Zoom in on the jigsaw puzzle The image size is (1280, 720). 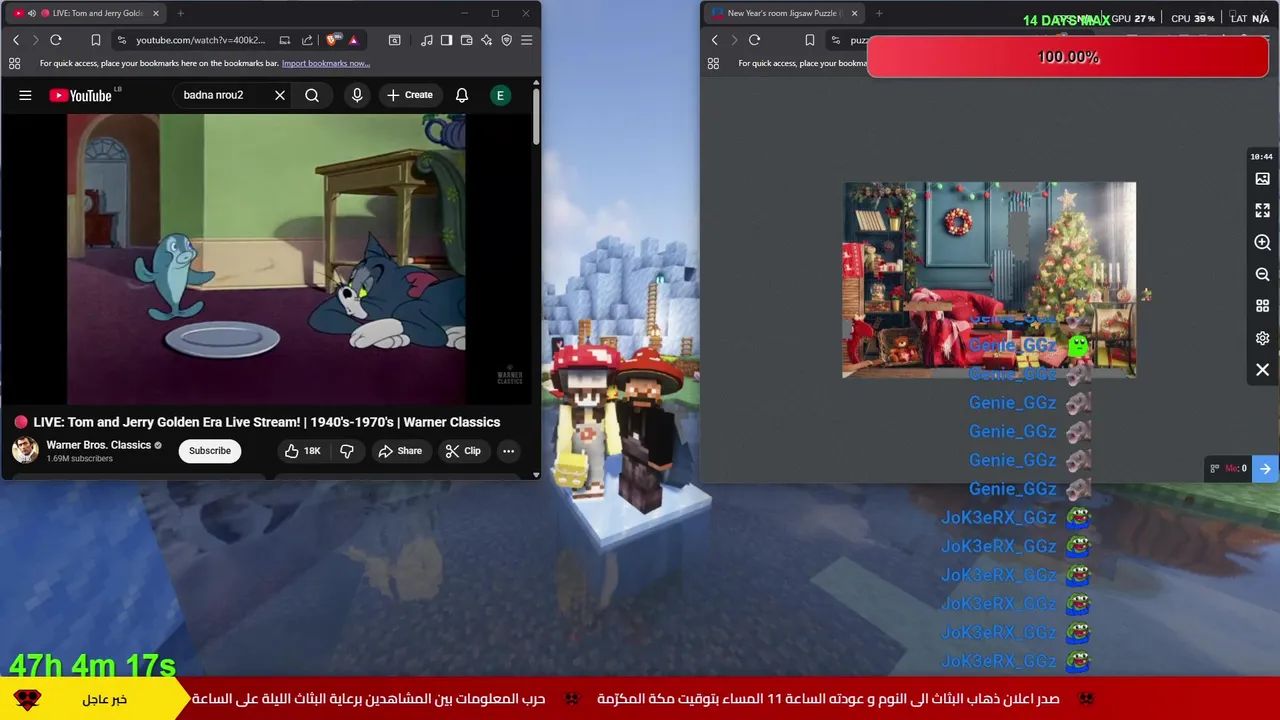(1263, 243)
